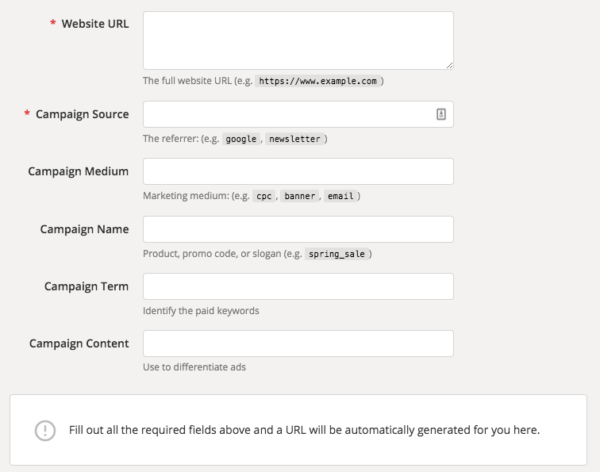The image size is (600, 472).
Task: Click the newsletter example tag
Action: pos(295,139)
